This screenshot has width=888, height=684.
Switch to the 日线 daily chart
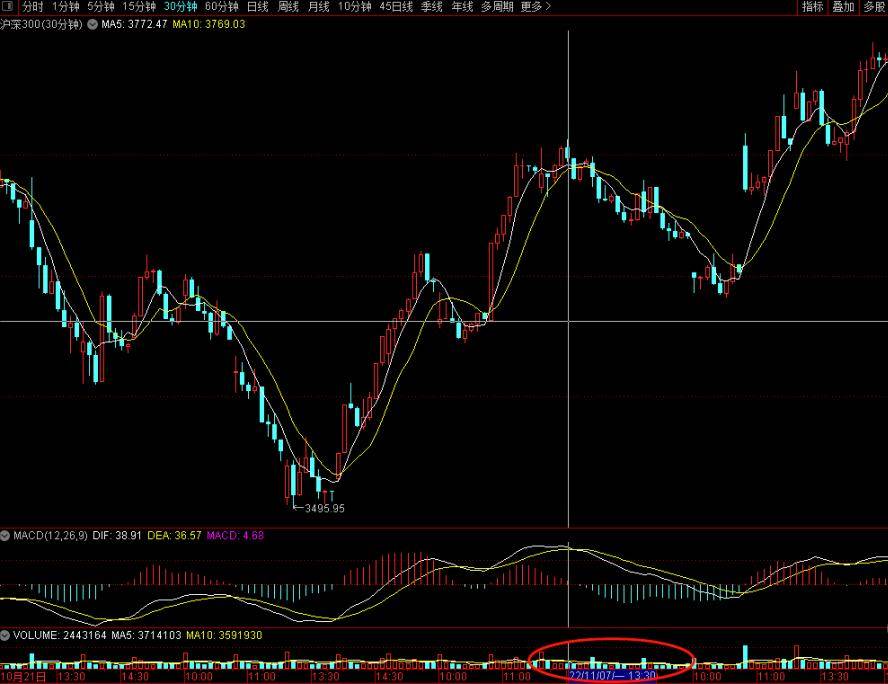click(258, 7)
